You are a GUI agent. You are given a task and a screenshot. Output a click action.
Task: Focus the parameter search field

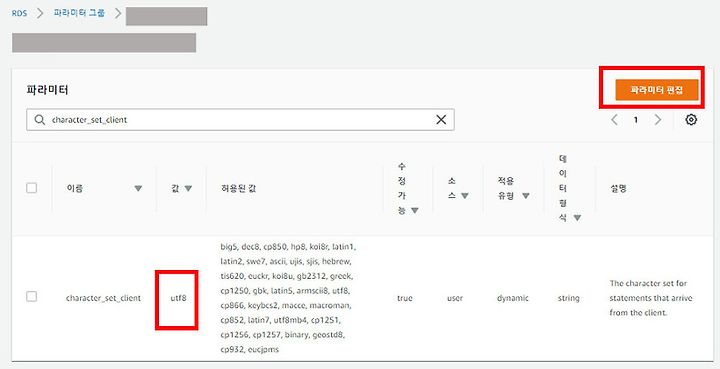pos(240,120)
